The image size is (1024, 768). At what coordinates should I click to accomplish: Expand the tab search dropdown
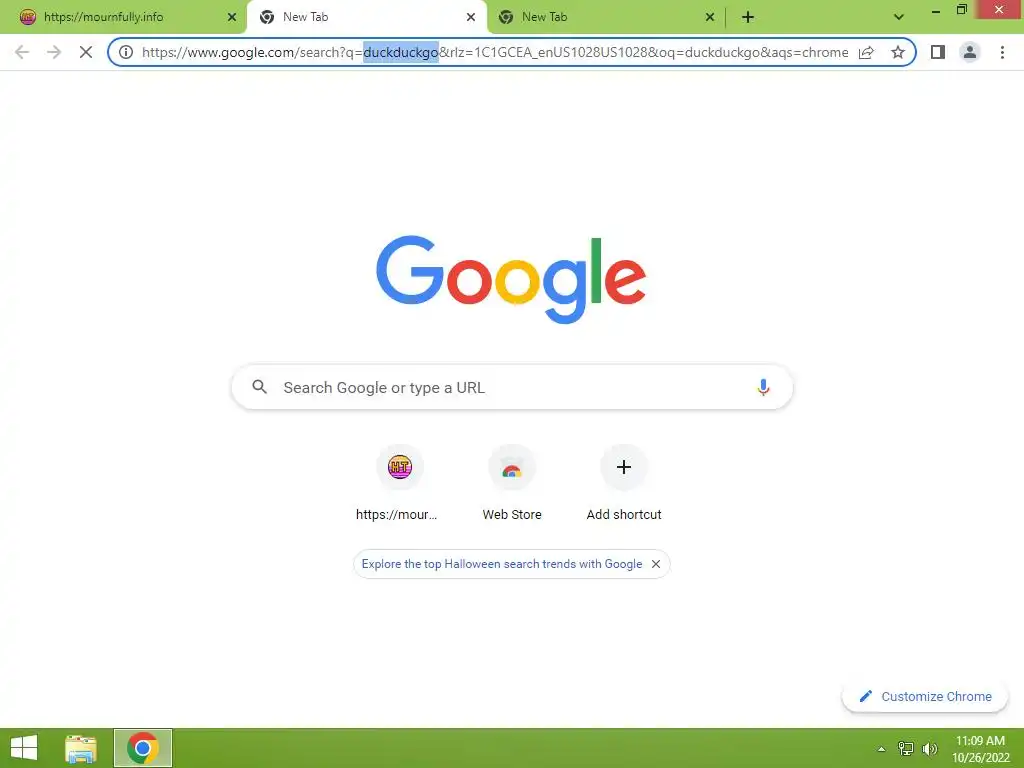point(899,18)
